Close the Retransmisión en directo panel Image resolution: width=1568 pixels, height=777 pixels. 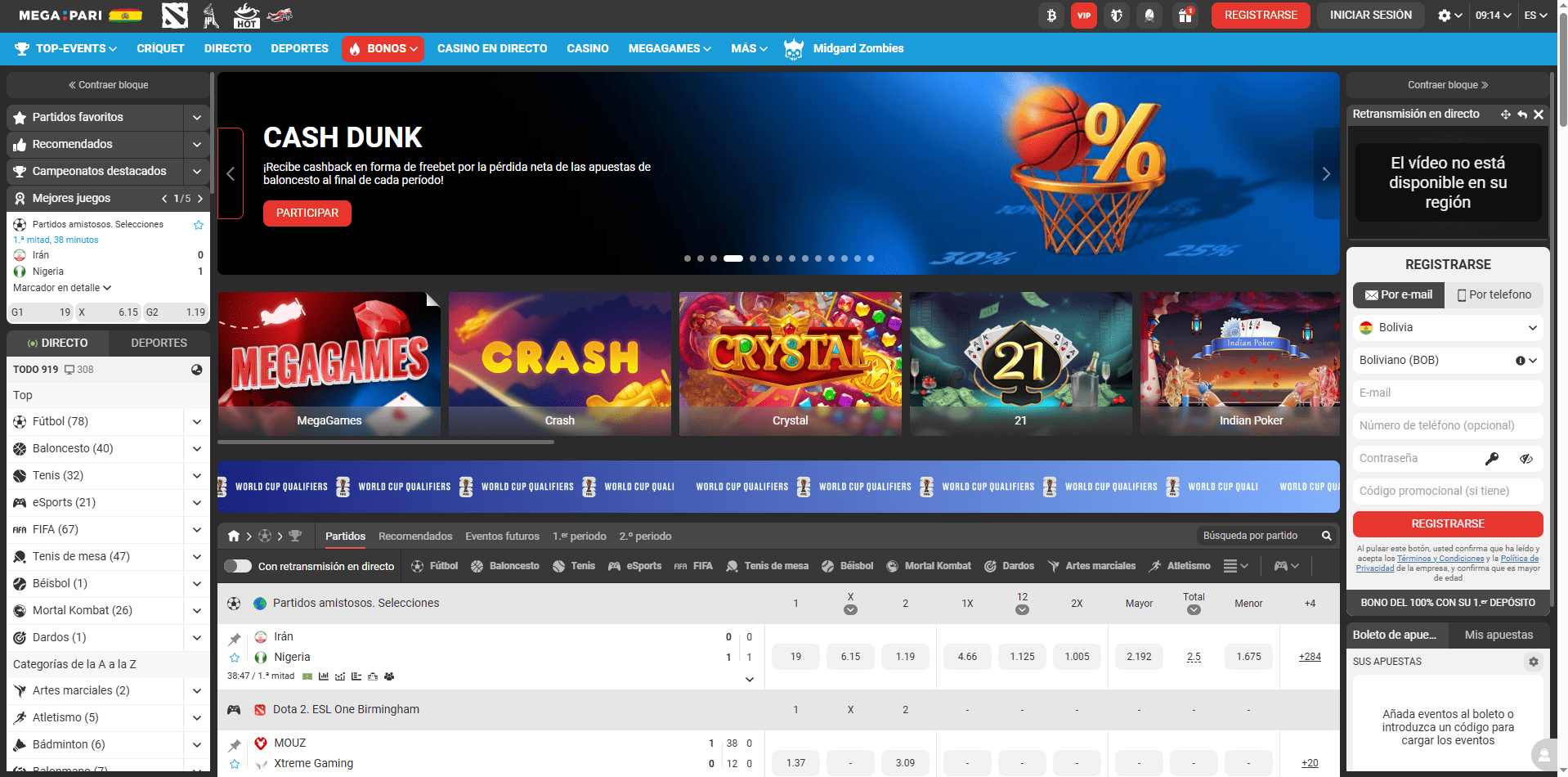click(1539, 115)
